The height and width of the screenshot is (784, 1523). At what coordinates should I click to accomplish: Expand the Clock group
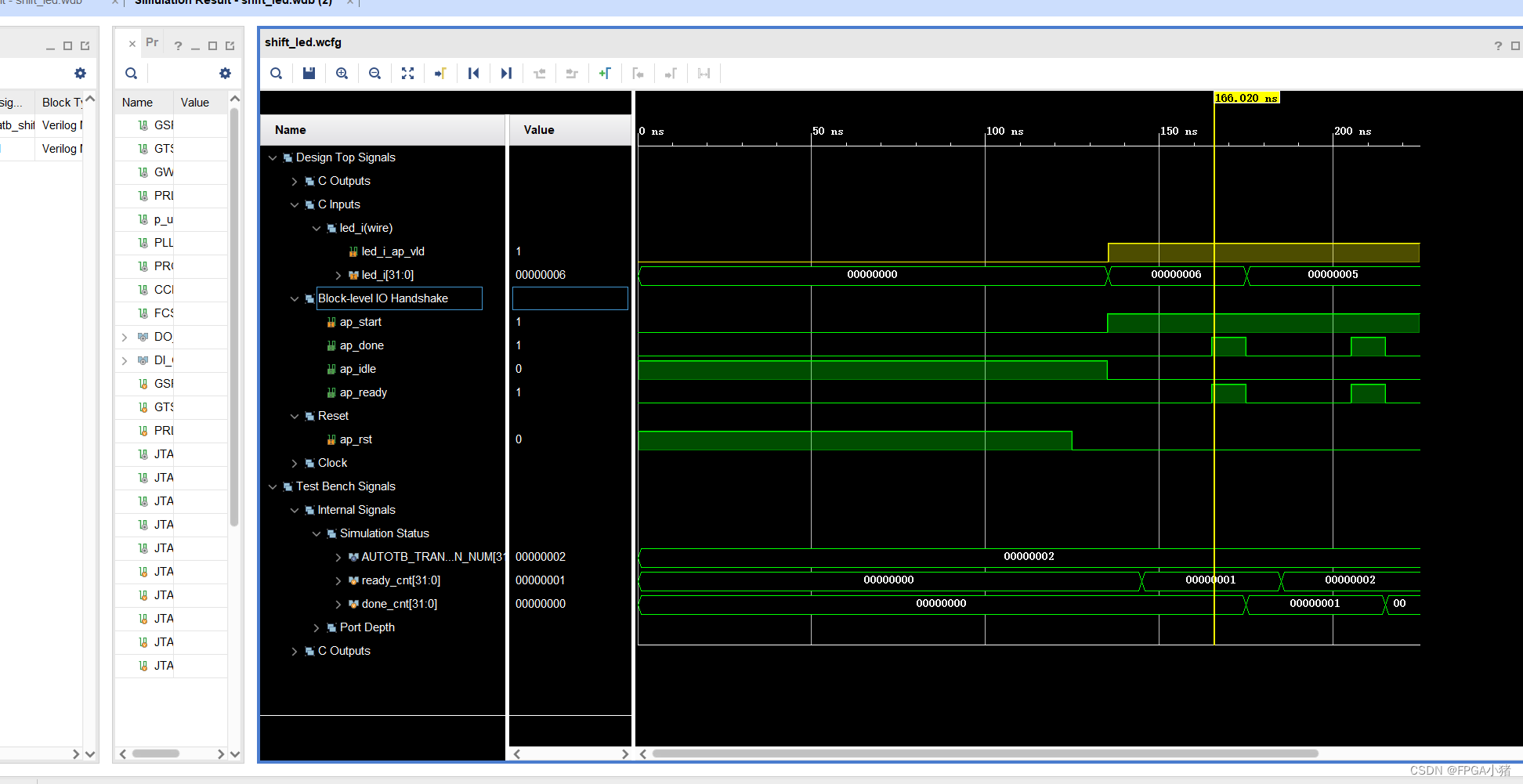coord(295,463)
